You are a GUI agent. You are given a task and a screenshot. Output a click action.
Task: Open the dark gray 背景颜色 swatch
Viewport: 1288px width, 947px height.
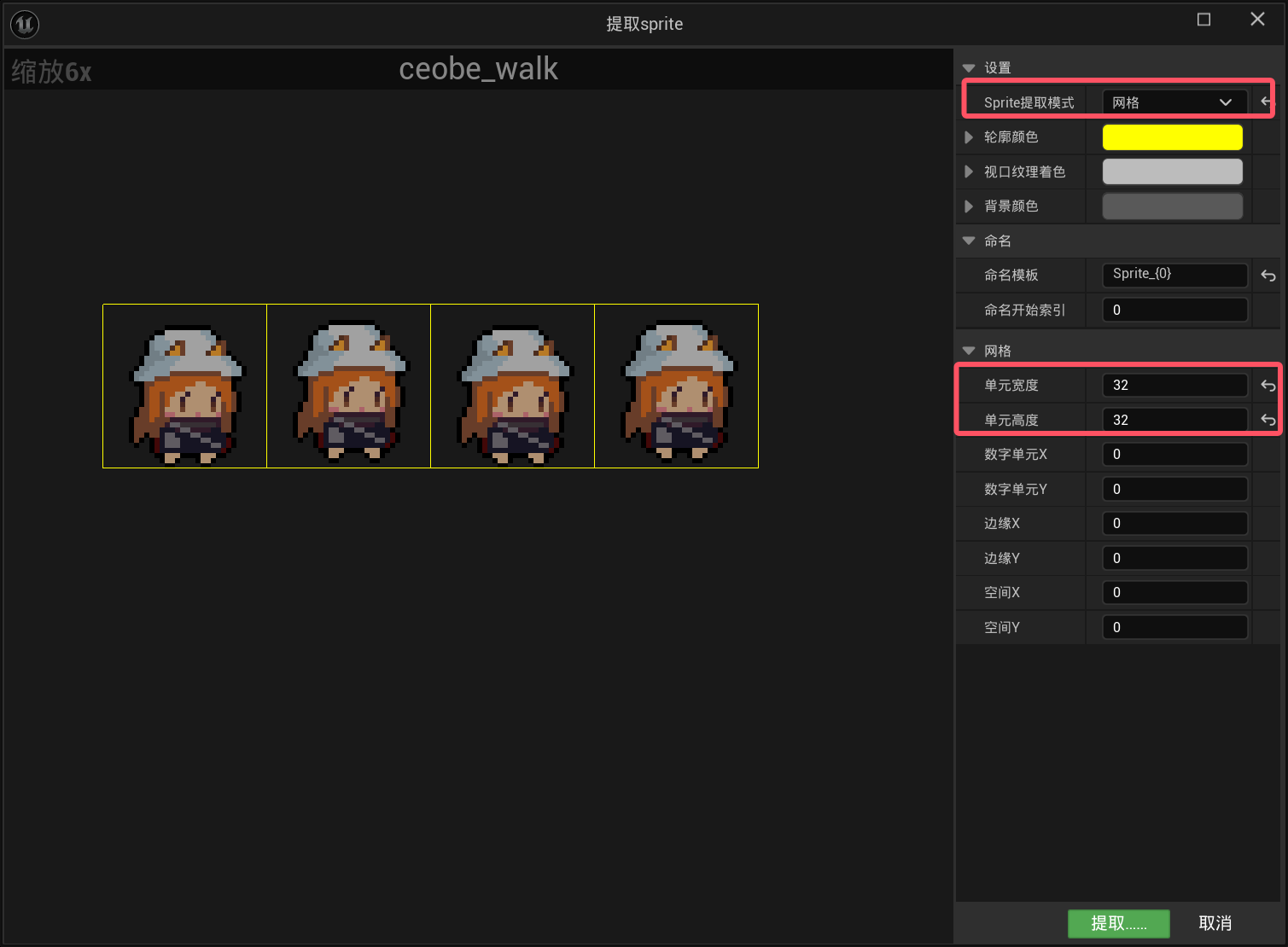tap(1173, 206)
